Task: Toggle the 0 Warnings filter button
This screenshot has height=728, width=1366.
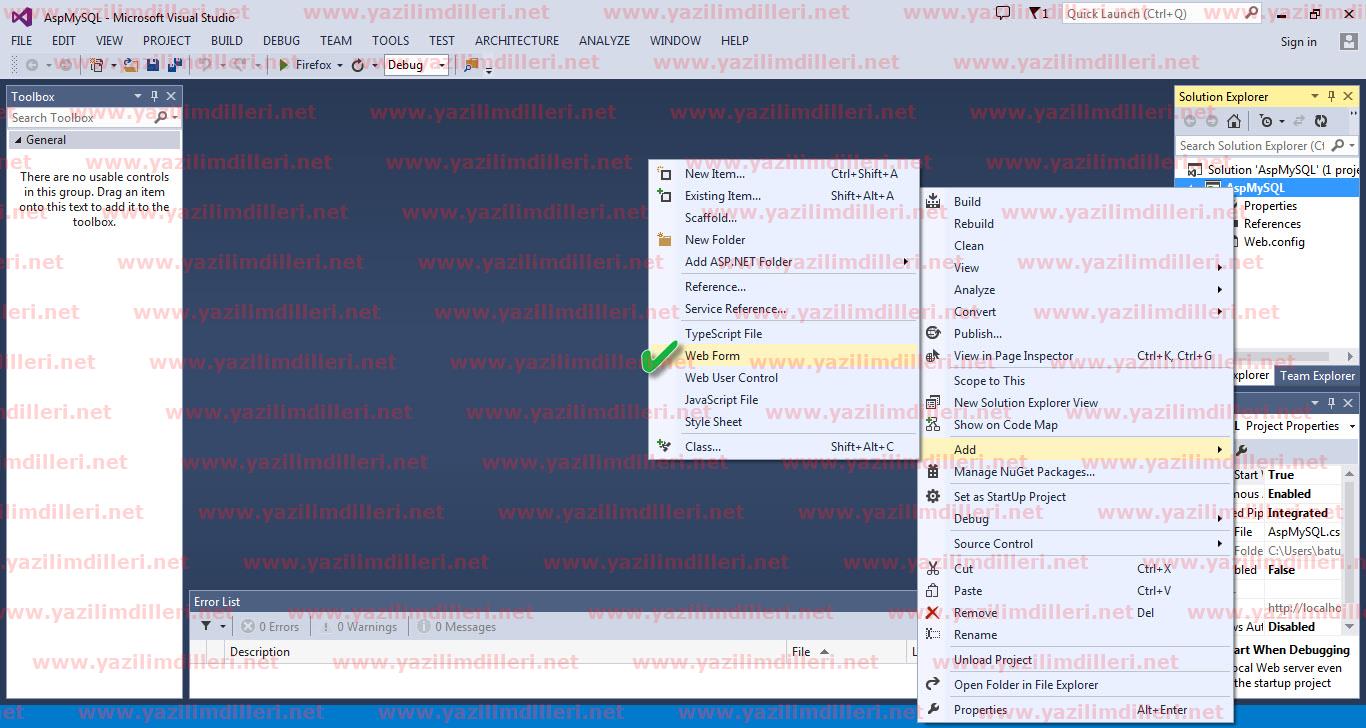Action: tap(358, 627)
